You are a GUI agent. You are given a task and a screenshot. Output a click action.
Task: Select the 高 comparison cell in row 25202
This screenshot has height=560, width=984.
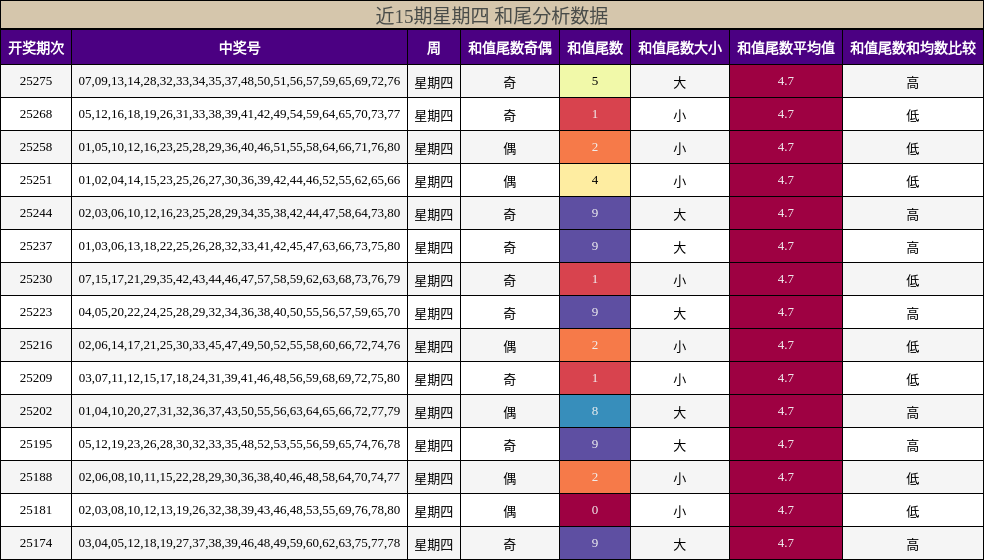click(912, 411)
